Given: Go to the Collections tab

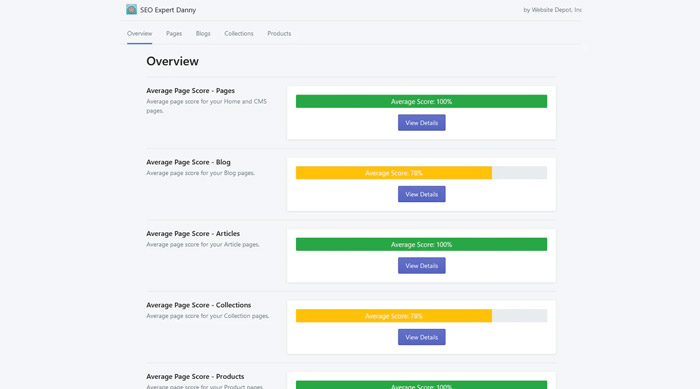Looking at the screenshot, I should click(239, 33).
